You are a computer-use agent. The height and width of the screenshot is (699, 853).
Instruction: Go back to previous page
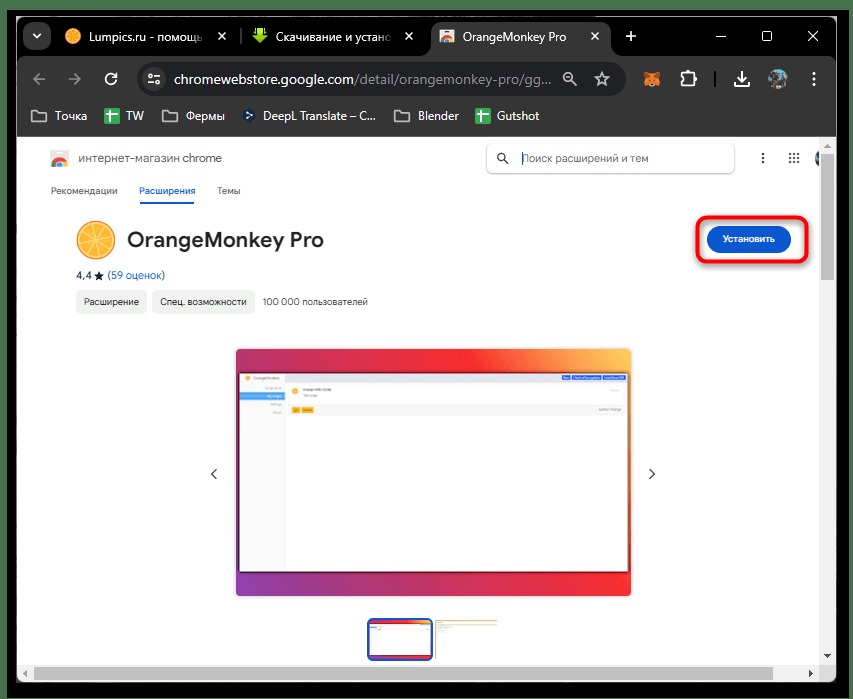click(39, 79)
